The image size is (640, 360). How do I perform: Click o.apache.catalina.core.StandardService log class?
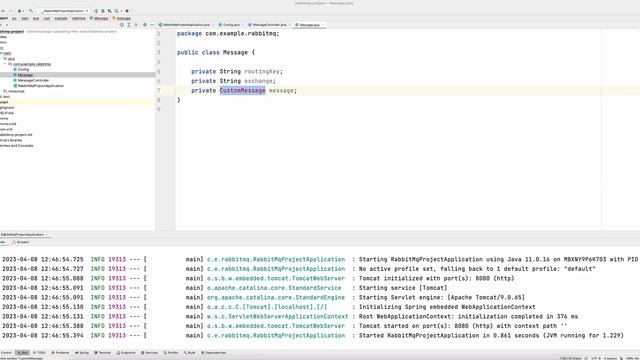click(x=274, y=288)
